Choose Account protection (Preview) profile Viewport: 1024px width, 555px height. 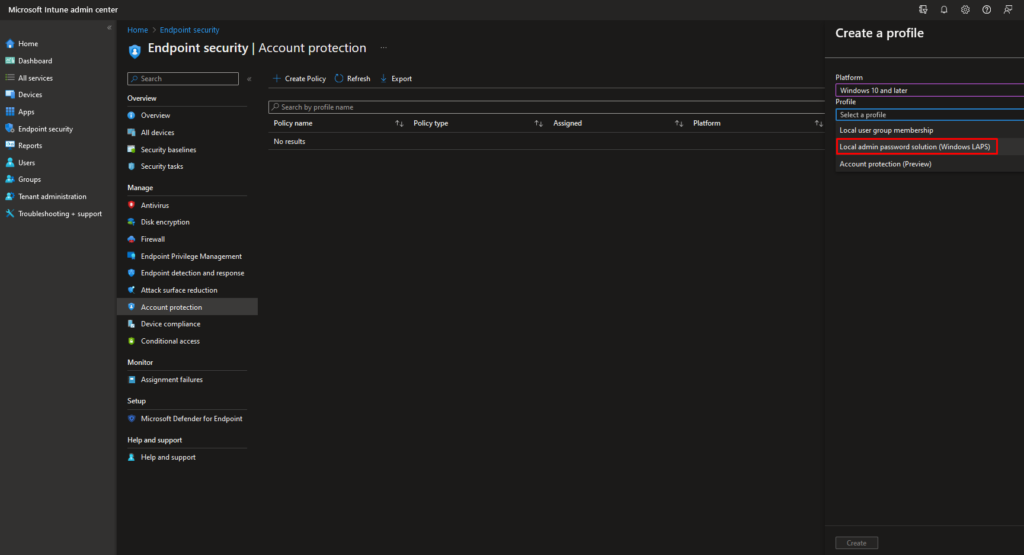point(886,164)
